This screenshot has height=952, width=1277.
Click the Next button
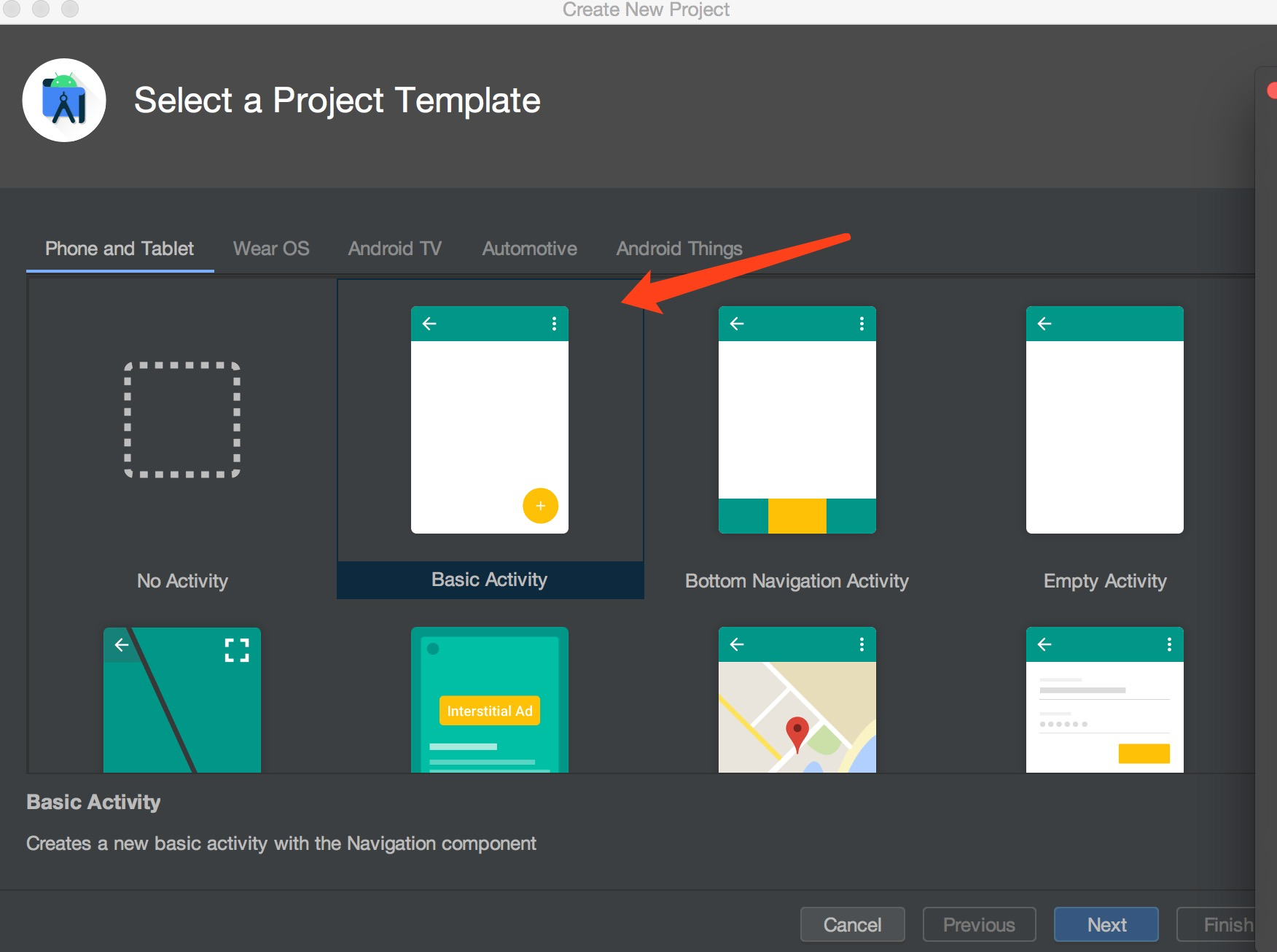tap(1106, 924)
